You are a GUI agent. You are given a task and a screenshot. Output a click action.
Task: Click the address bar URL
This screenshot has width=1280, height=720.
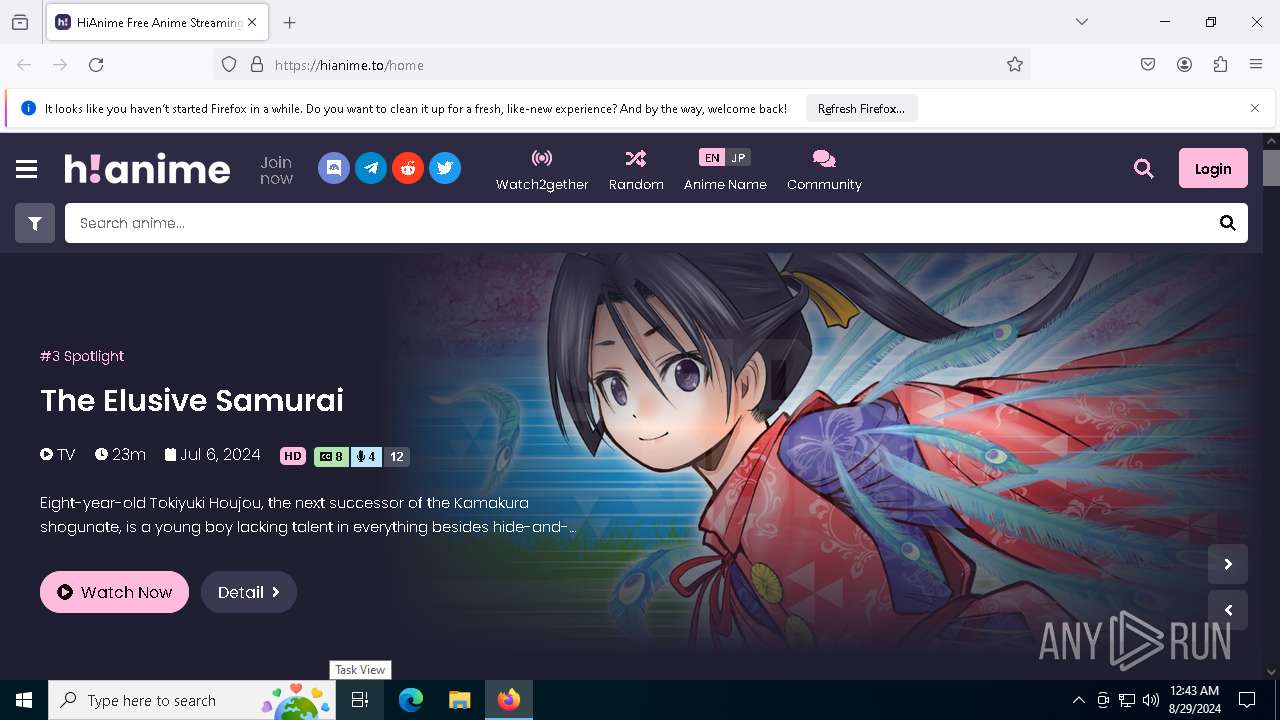[349, 65]
